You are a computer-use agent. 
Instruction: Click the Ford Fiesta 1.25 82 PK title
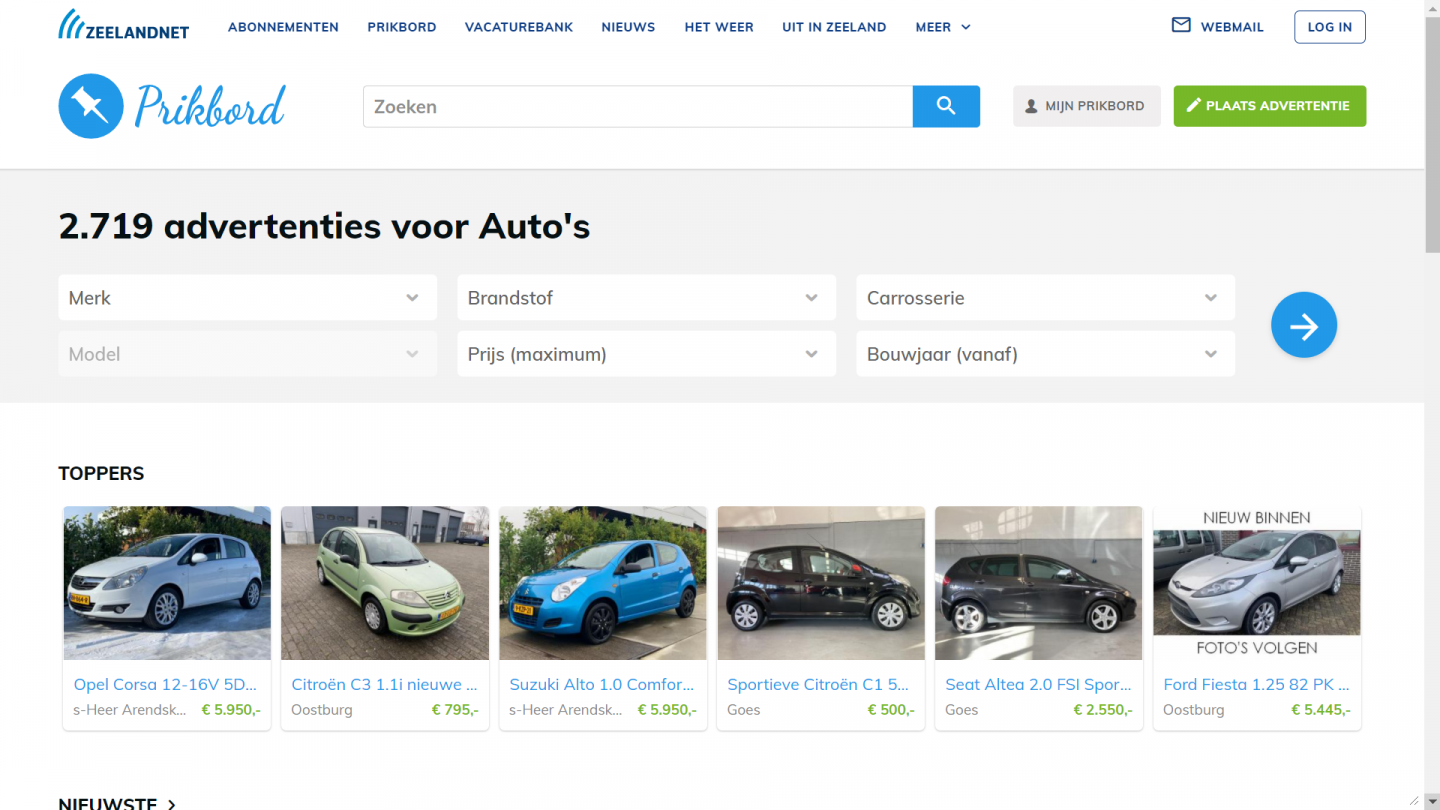tap(1257, 685)
